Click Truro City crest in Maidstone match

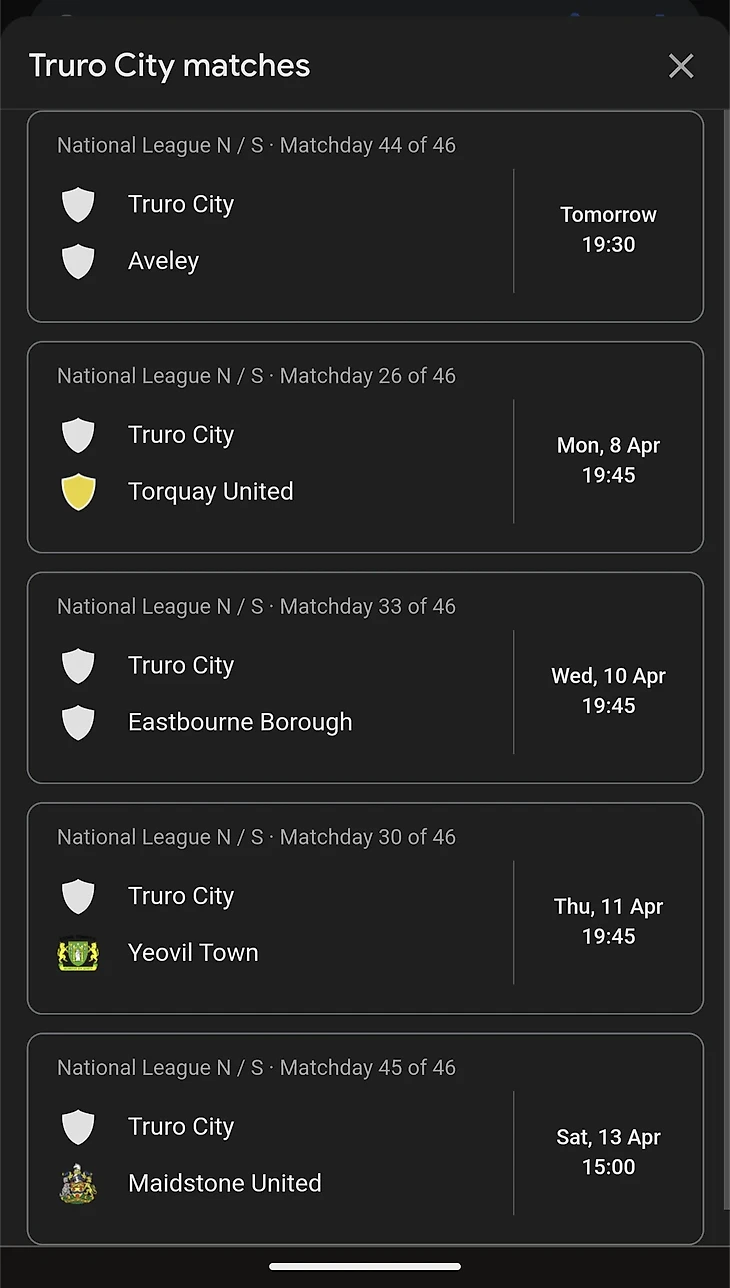78,1127
